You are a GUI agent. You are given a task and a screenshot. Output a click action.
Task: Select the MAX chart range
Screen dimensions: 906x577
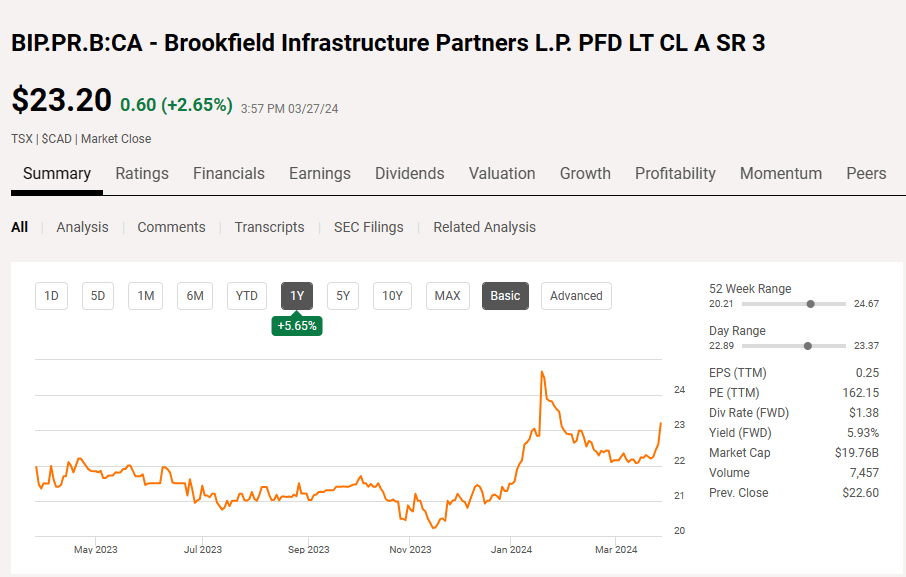(447, 295)
